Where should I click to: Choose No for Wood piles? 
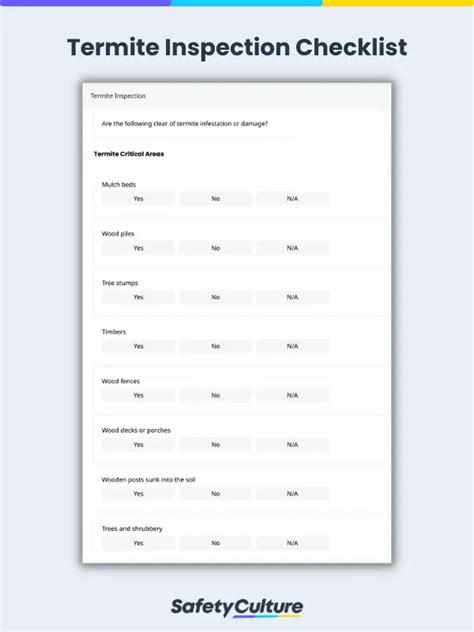(216, 248)
